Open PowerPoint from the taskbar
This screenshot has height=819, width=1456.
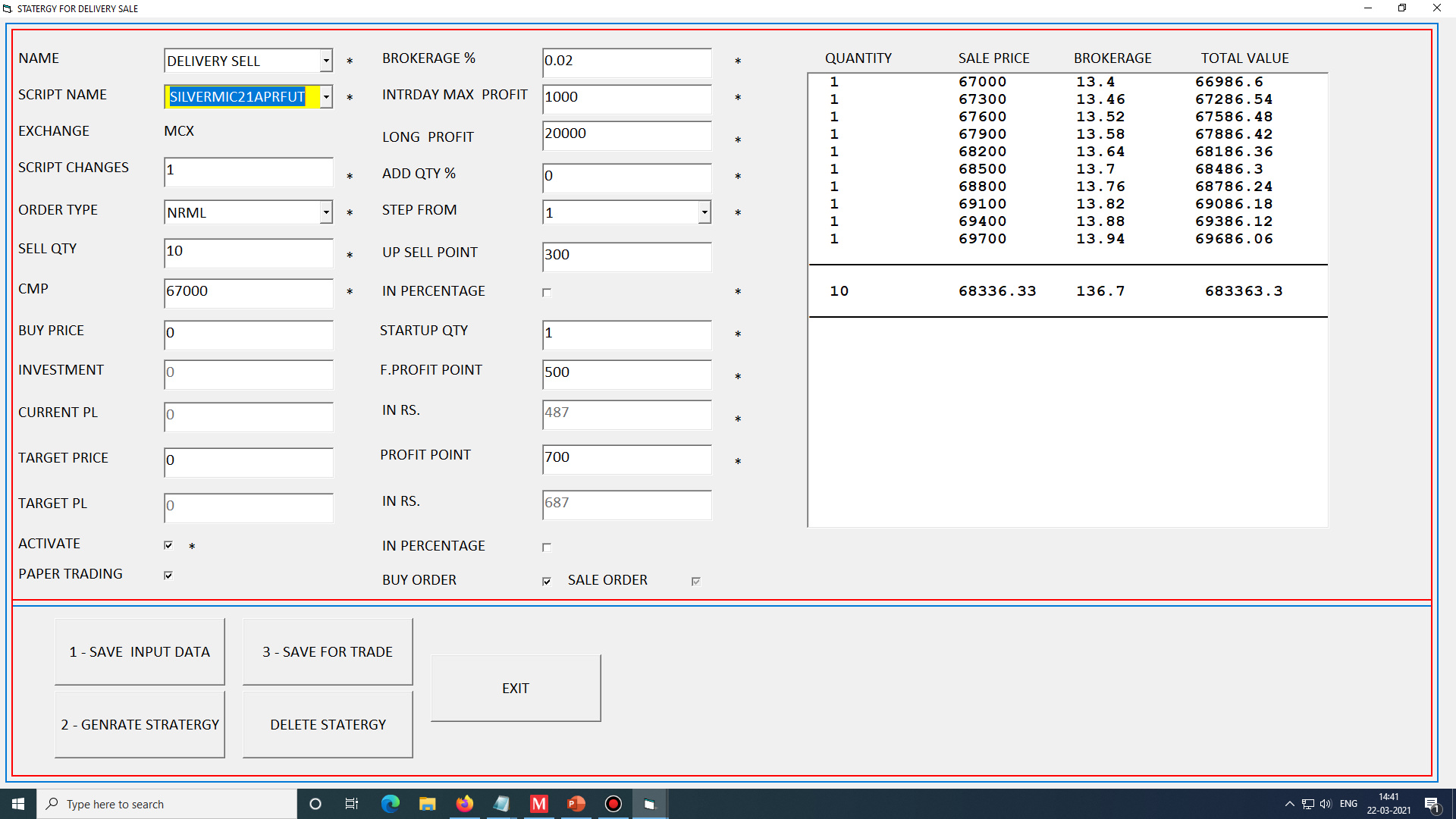(x=576, y=804)
